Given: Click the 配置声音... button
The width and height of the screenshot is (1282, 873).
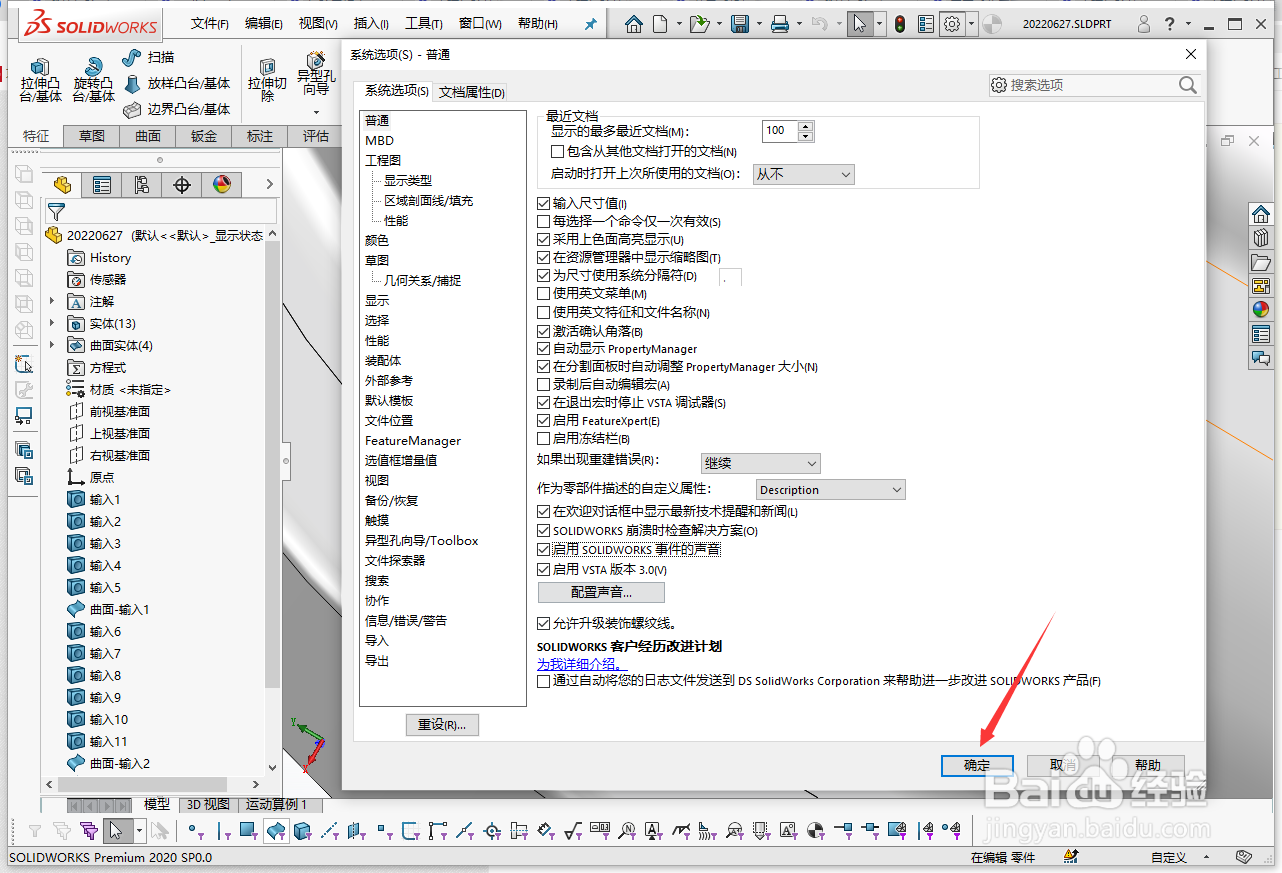Looking at the screenshot, I should pyautogui.click(x=601, y=593).
